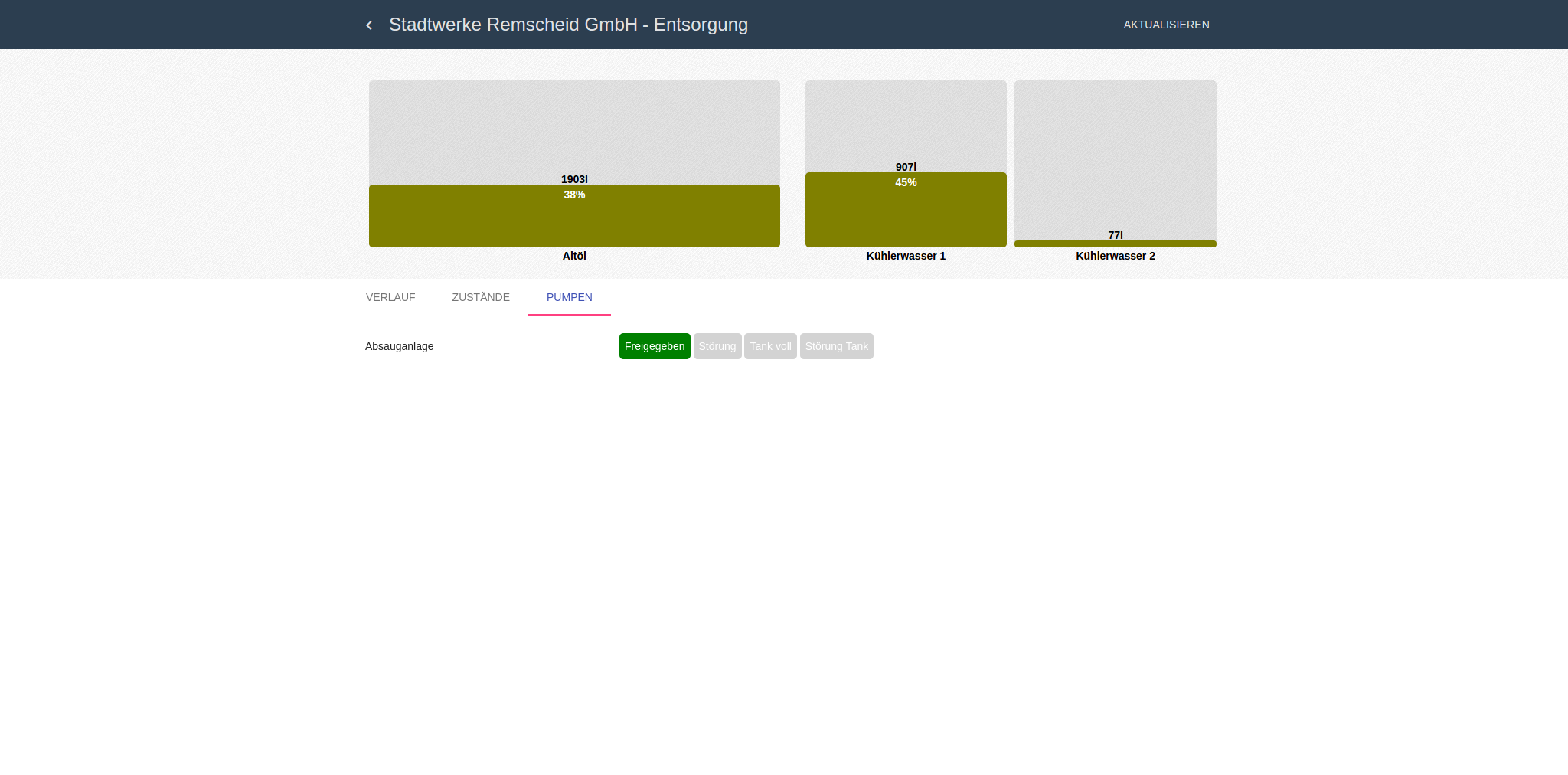Select the PUMPEN tab
1568x775 pixels.
pos(569,297)
